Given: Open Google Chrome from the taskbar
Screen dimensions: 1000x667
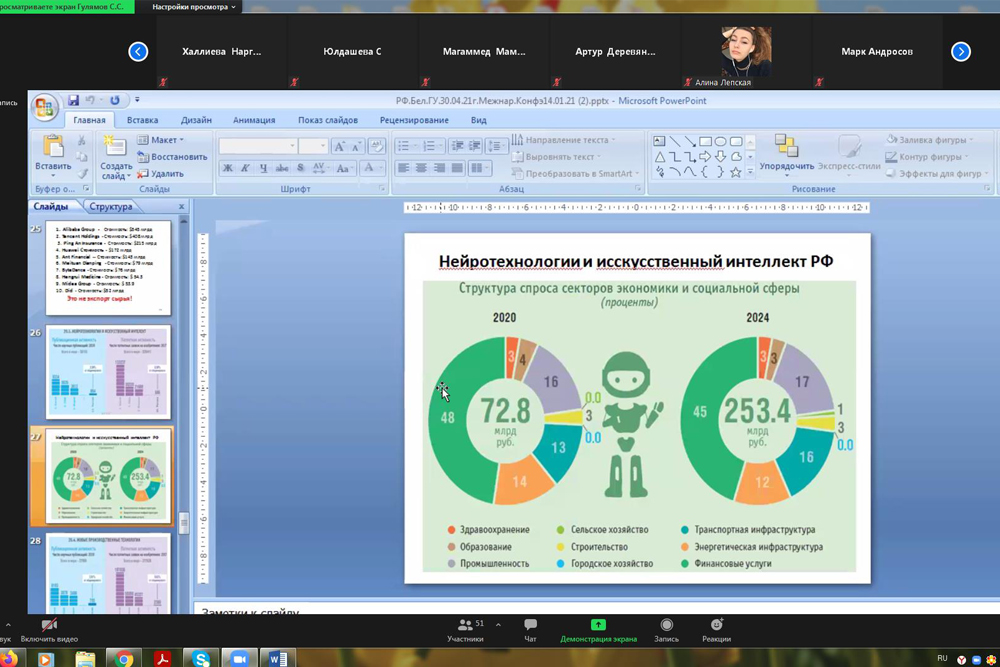Looking at the screenshot, I should pos(124,658).
